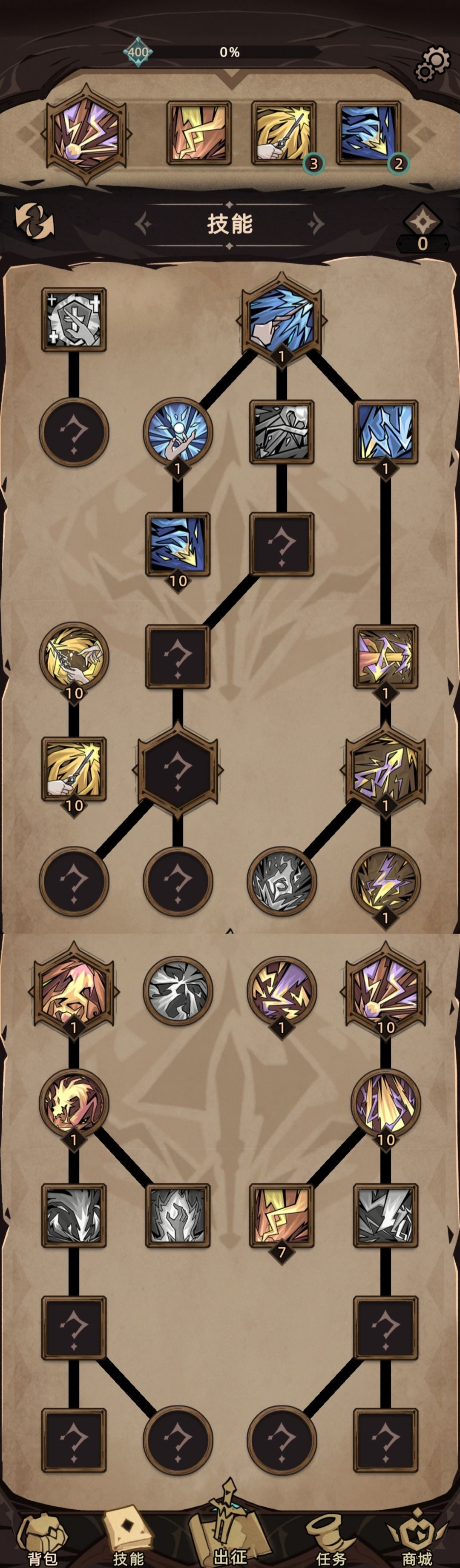Tap the large locked hexagon question mark node
Image resolution: width=460 pixels, height=1568 pixels.
click(177, 770)
